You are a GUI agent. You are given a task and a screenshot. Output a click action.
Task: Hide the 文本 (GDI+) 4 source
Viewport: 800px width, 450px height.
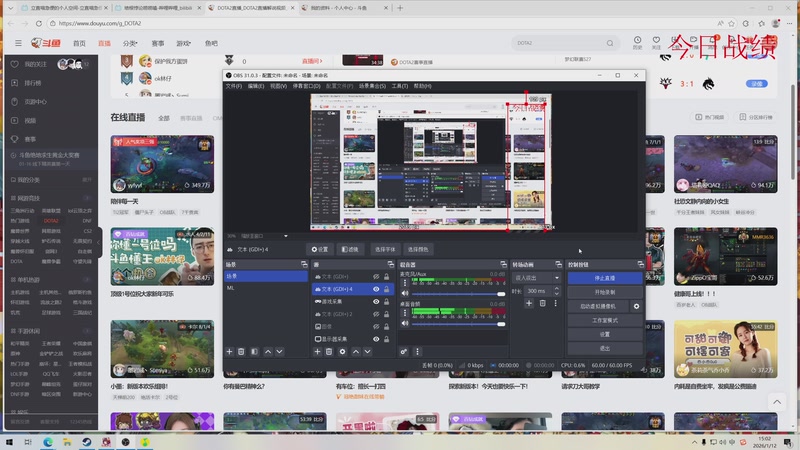pos(376,289)
